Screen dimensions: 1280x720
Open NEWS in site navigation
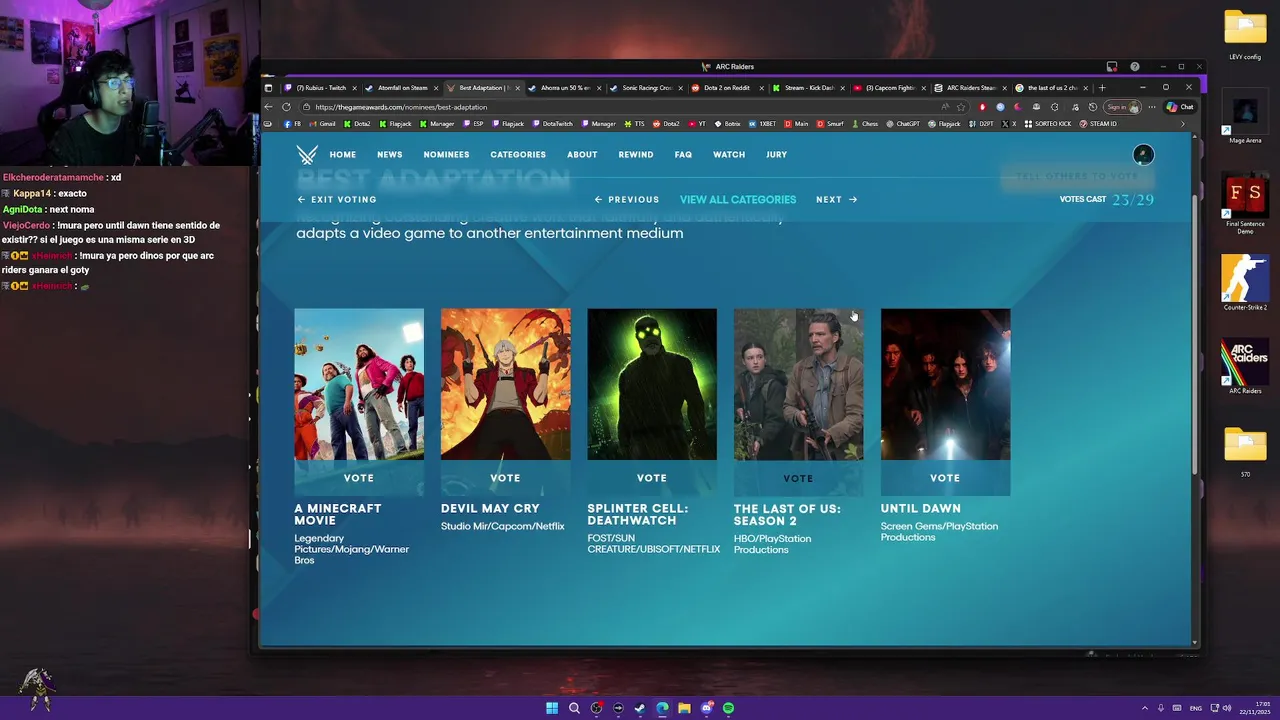[x=390, y=155]
